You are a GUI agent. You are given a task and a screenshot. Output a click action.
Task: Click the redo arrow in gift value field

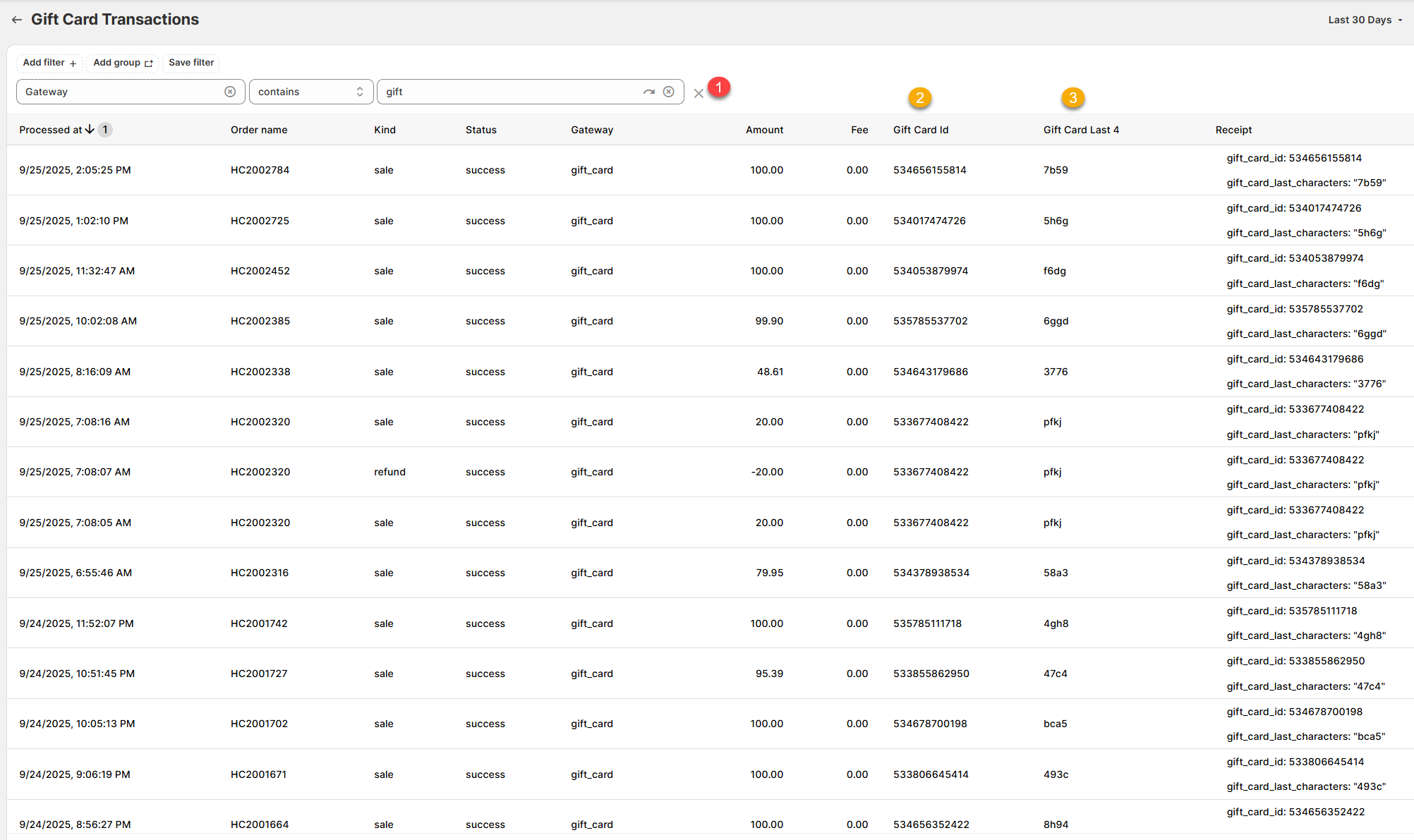point(648,92)
